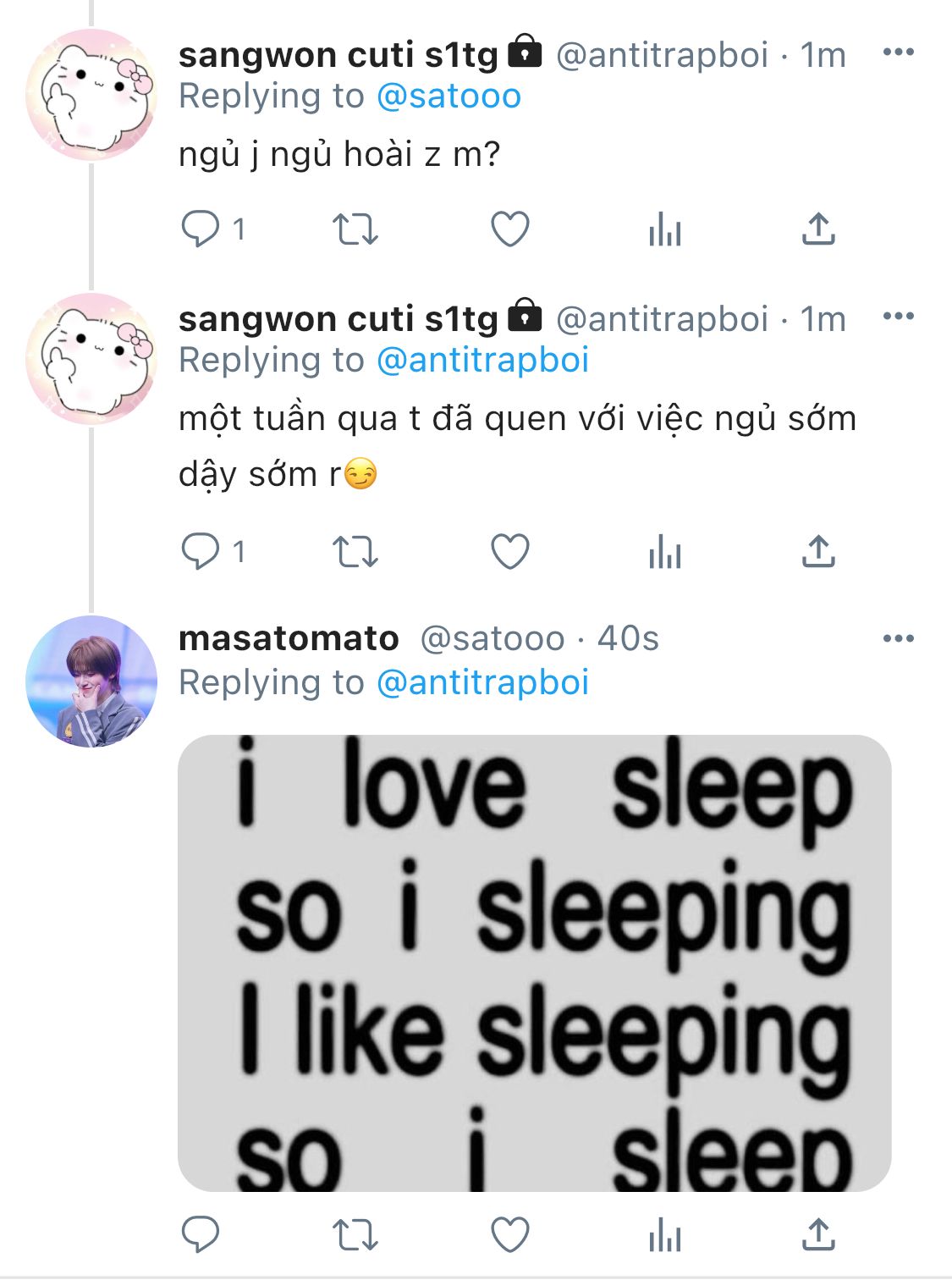Viewport: 952px width, 1280px height.
Task: Like masatomato's image tweet
Action: 510,1235
